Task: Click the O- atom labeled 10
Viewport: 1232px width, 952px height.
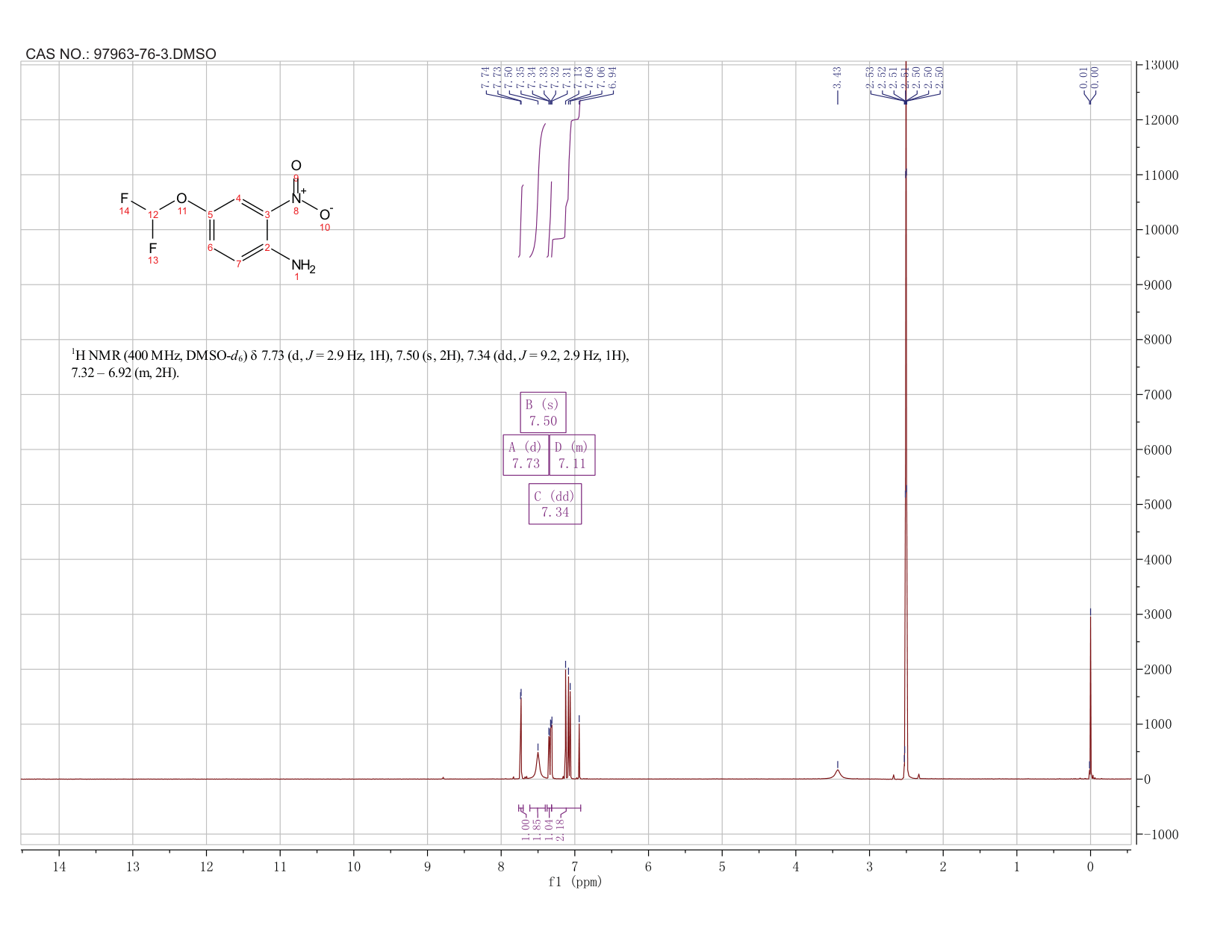Action: 326,214
